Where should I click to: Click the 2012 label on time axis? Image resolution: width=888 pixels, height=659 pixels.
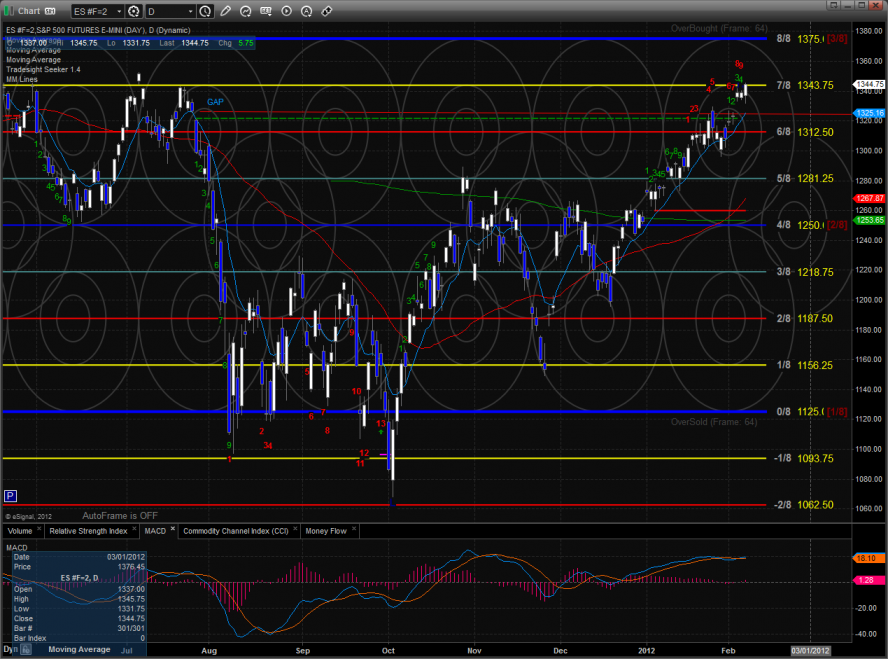click(x=646, y=651)
